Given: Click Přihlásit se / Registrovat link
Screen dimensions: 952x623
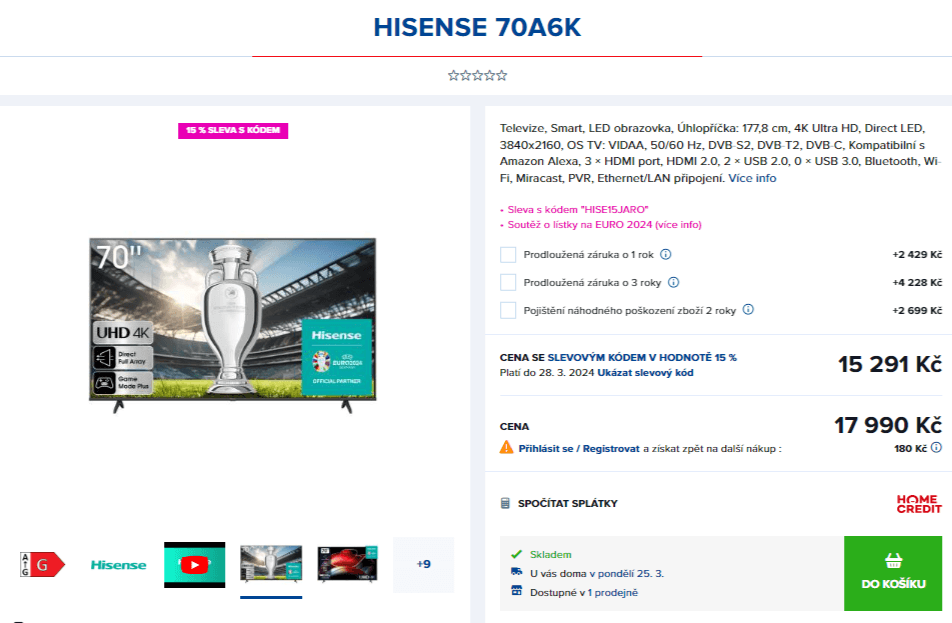Looking at the screenshot, I should 579,449.
